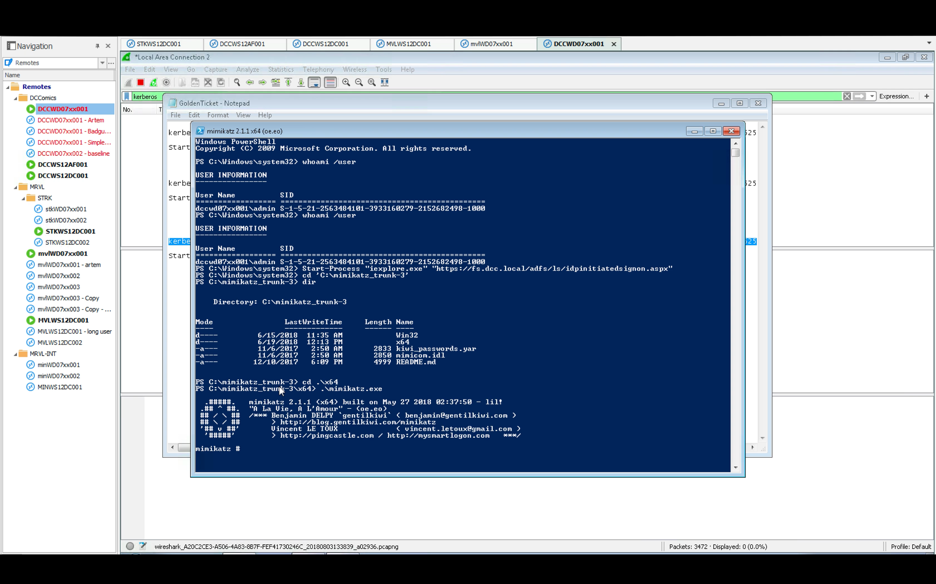936x584 pixels.
Task: Select DCCWD07xx002 - baseline remote
Action: [x=73, y=153]
